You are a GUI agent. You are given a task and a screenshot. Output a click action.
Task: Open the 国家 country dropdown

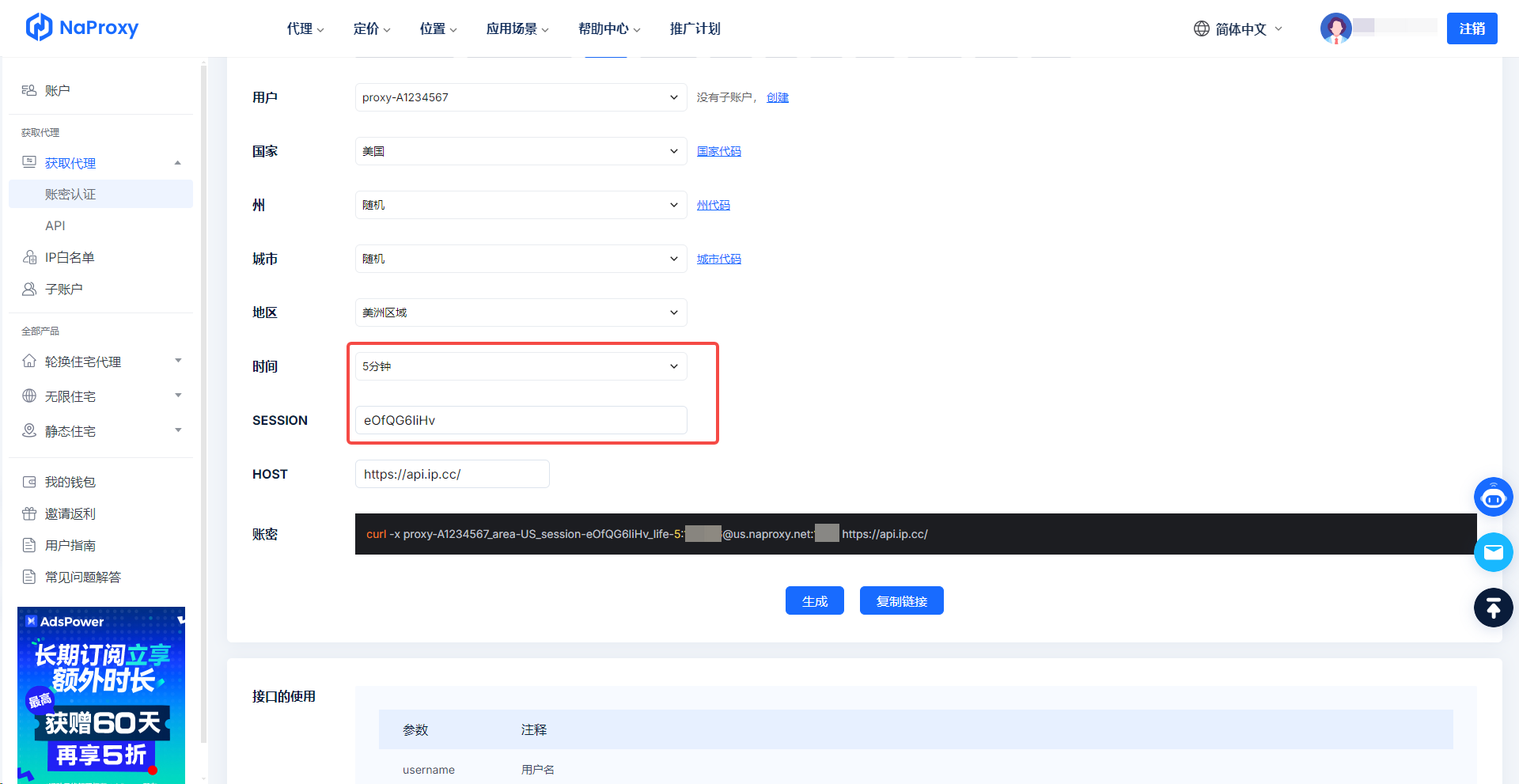pyautogui.click(x=521, y=151)
